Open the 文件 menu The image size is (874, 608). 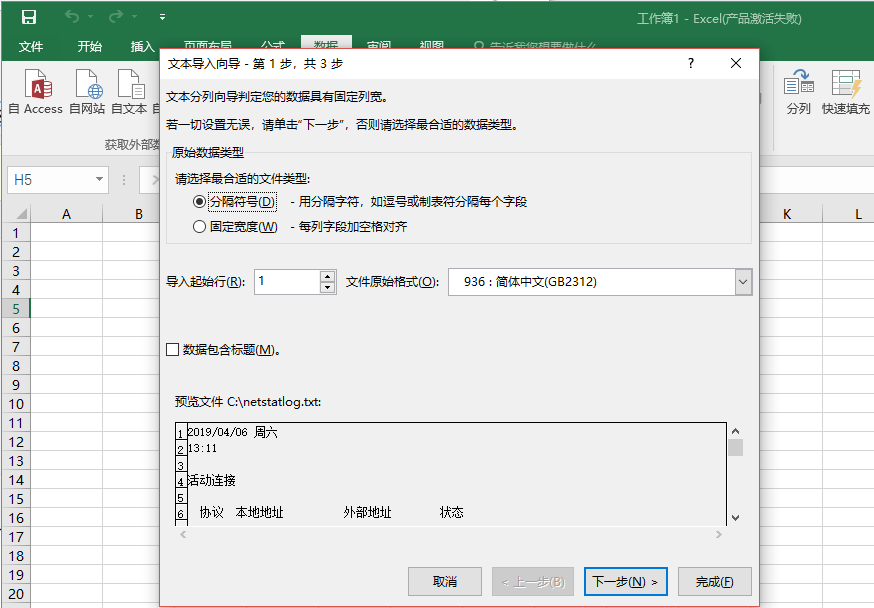31,46
